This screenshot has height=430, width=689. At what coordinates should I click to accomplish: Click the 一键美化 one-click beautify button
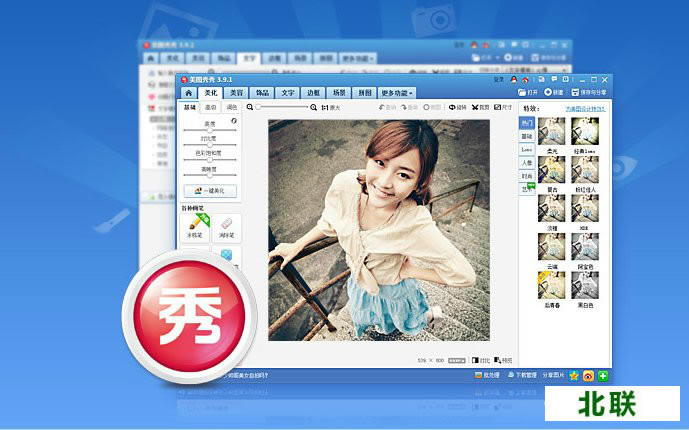[209, 190]
